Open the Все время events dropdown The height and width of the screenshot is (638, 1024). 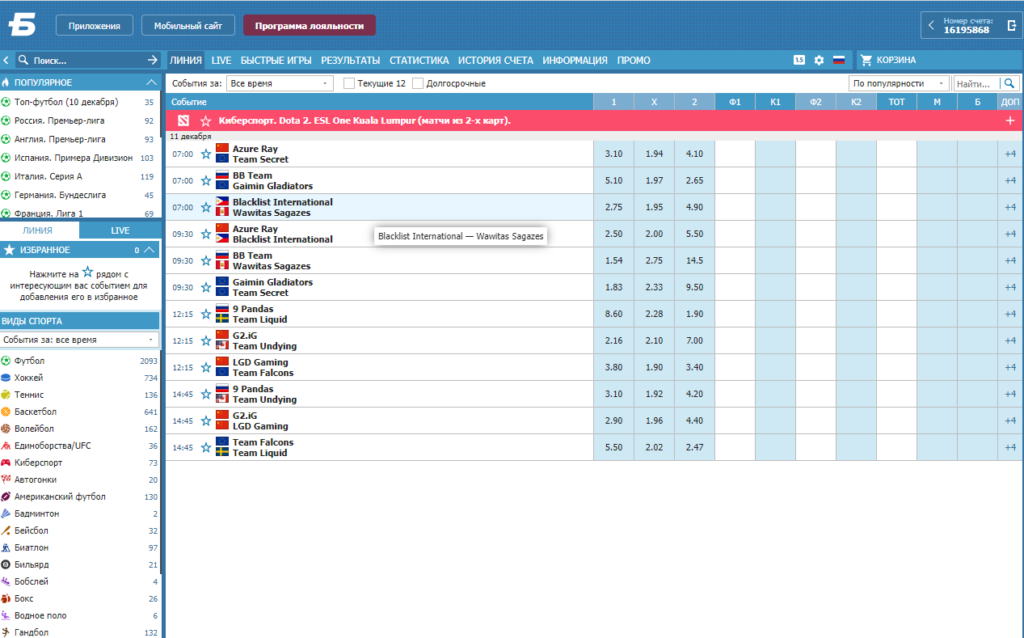click(280, 84)
